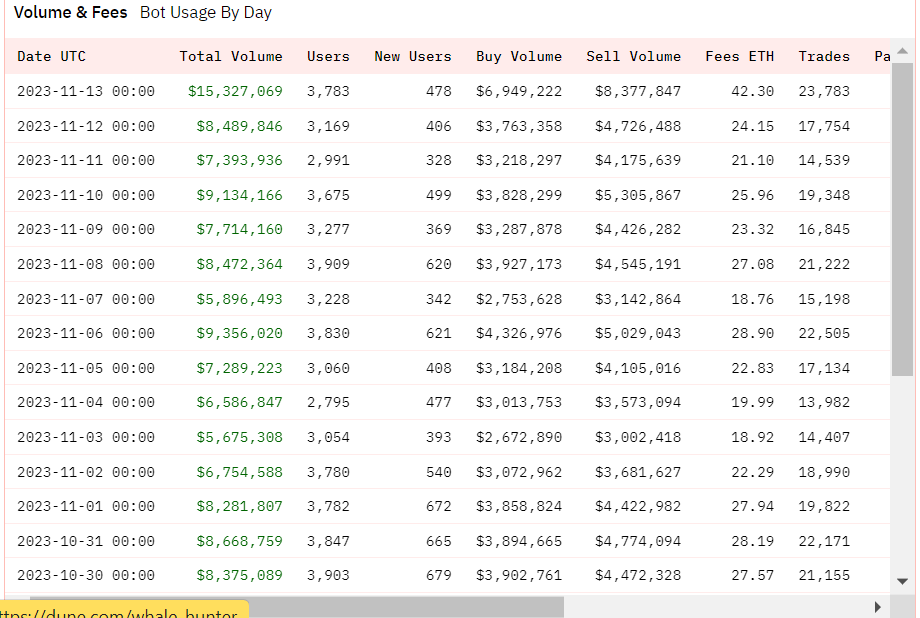Select date cell 2023-11-08 00:00
The height and width of the screenshot is (618, 920).
pos(86,264)
